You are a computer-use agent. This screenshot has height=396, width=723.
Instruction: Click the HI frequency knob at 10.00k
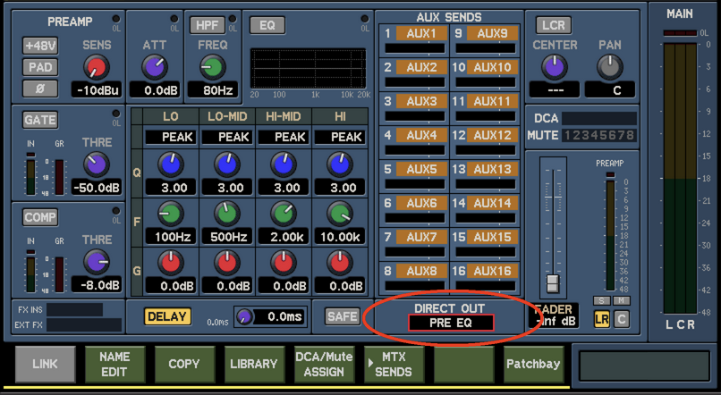tap(340, 213)
